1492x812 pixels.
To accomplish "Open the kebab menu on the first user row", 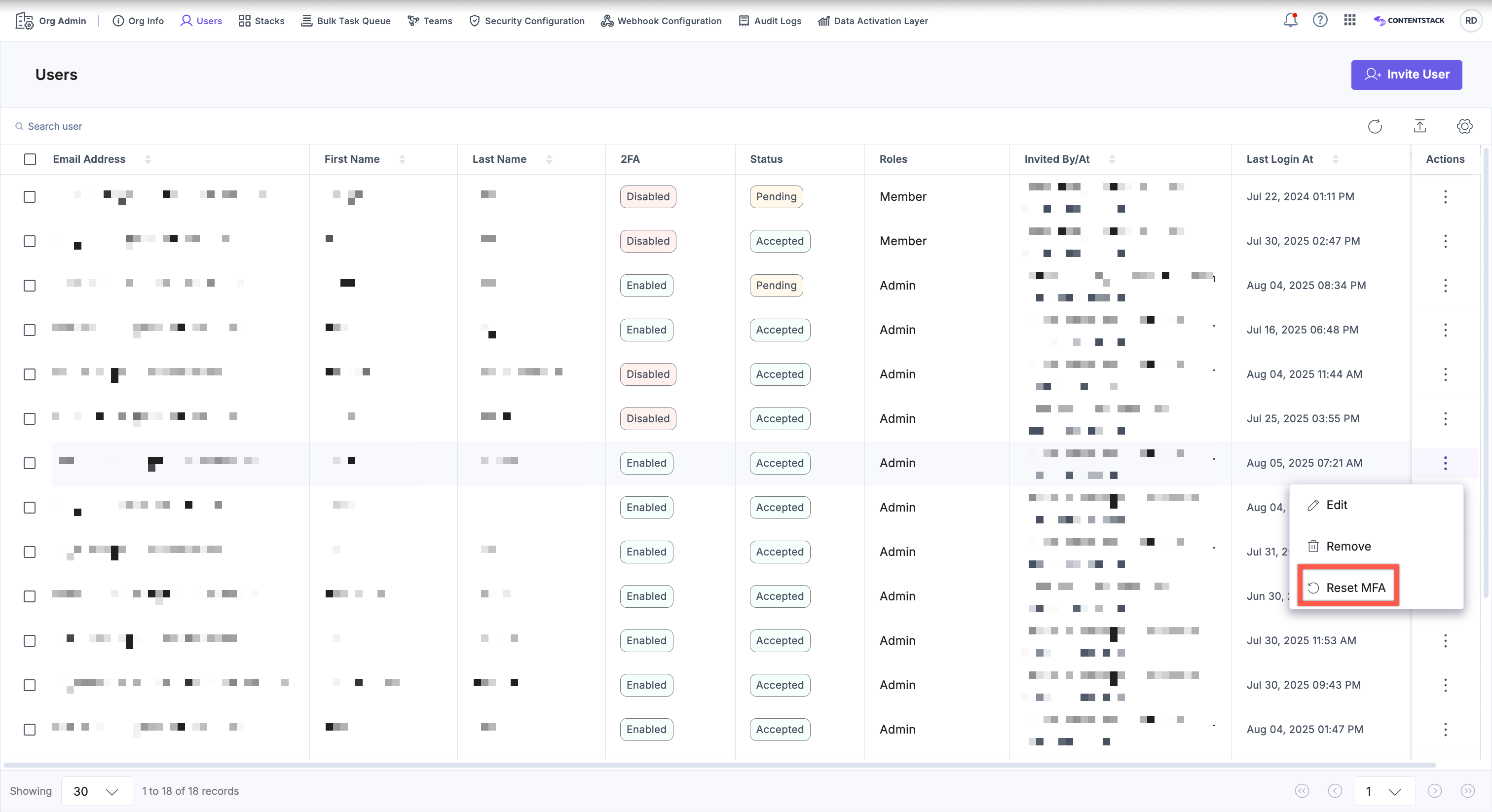I will click(1445, 197).
